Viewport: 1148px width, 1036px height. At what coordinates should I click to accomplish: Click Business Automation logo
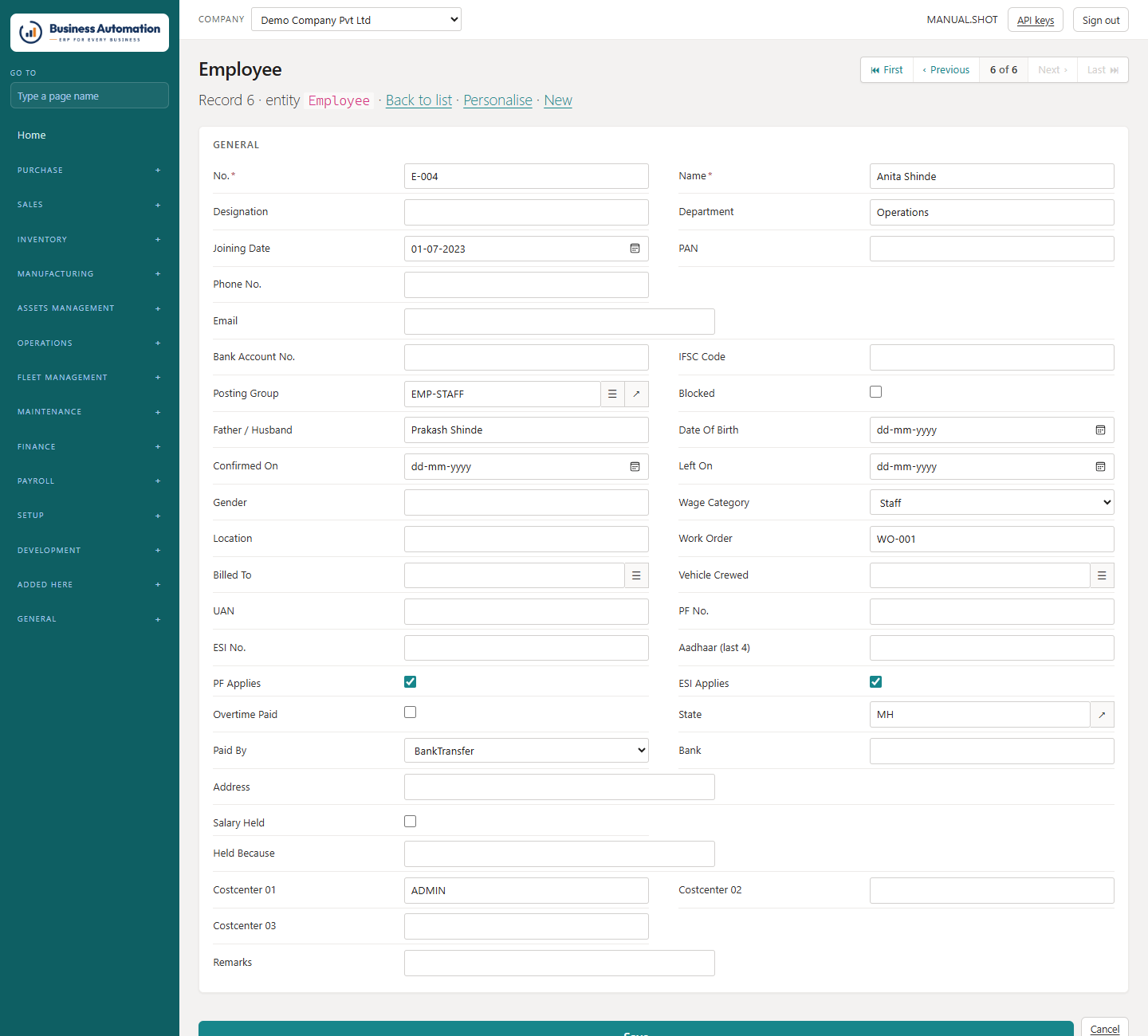[89, 33]
